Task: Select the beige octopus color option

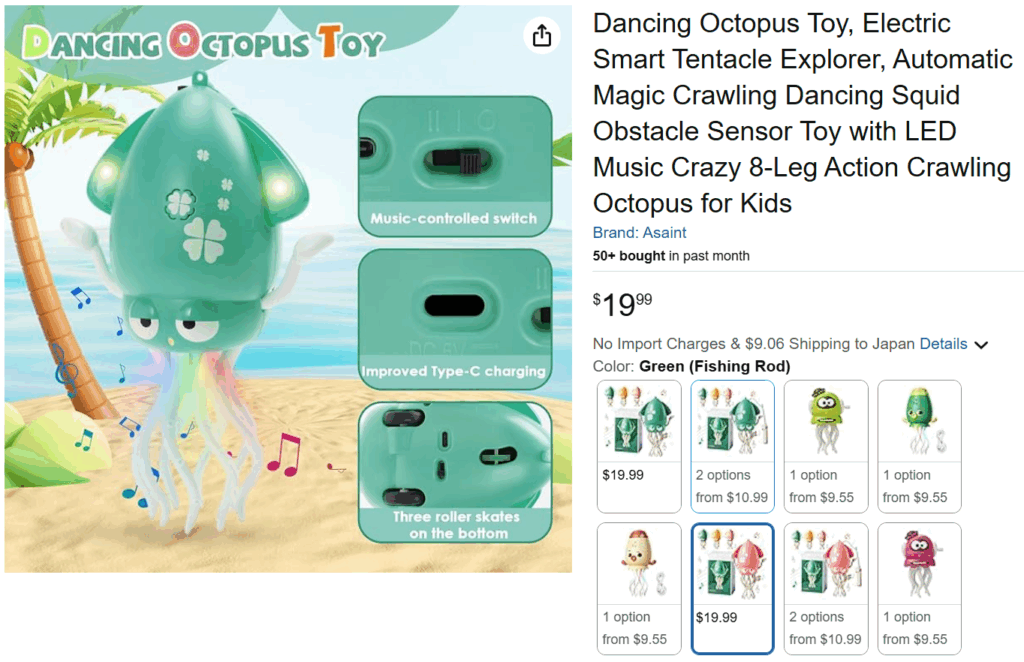Action: [x=639, y=588]
